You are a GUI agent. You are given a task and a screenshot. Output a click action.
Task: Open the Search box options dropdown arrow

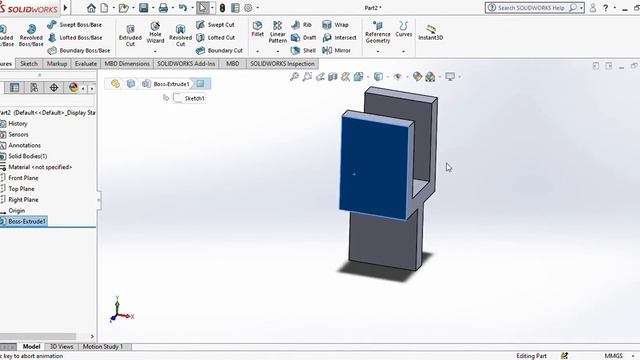click(581, 8)
